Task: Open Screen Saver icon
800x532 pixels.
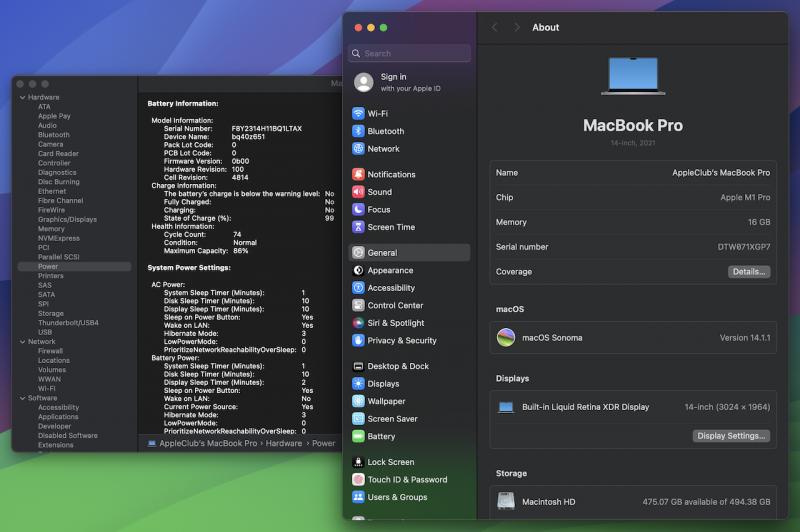Action: [x=358, y=419]
